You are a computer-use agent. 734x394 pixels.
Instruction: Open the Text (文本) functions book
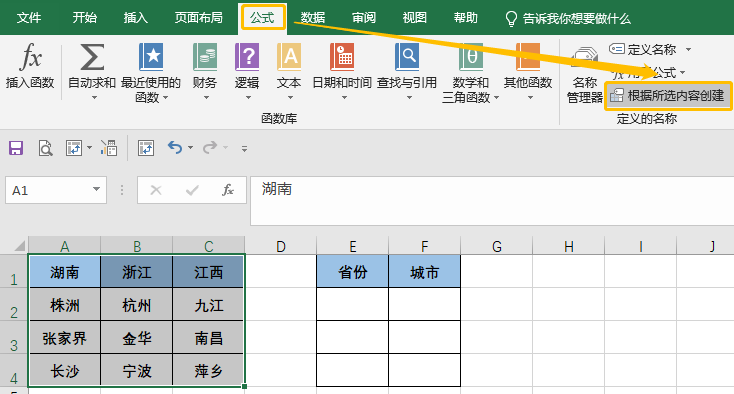pyautogui.click(x=289, y=57)
